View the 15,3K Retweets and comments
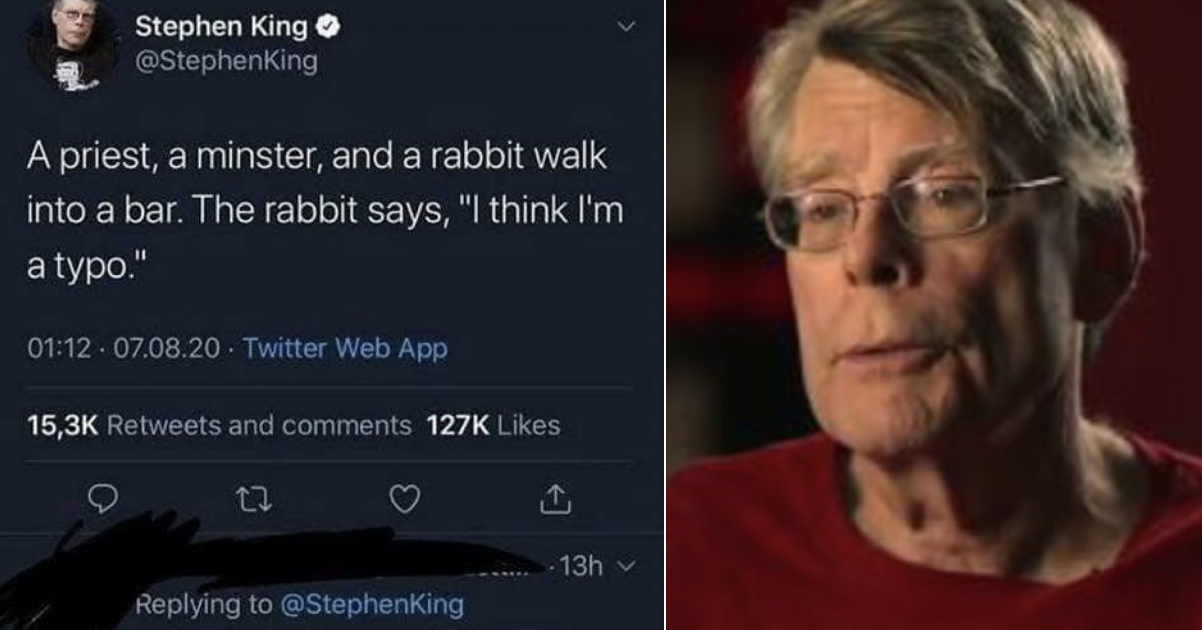Image resolution: width=1202 pixels, height=630 pixels. 220,426
